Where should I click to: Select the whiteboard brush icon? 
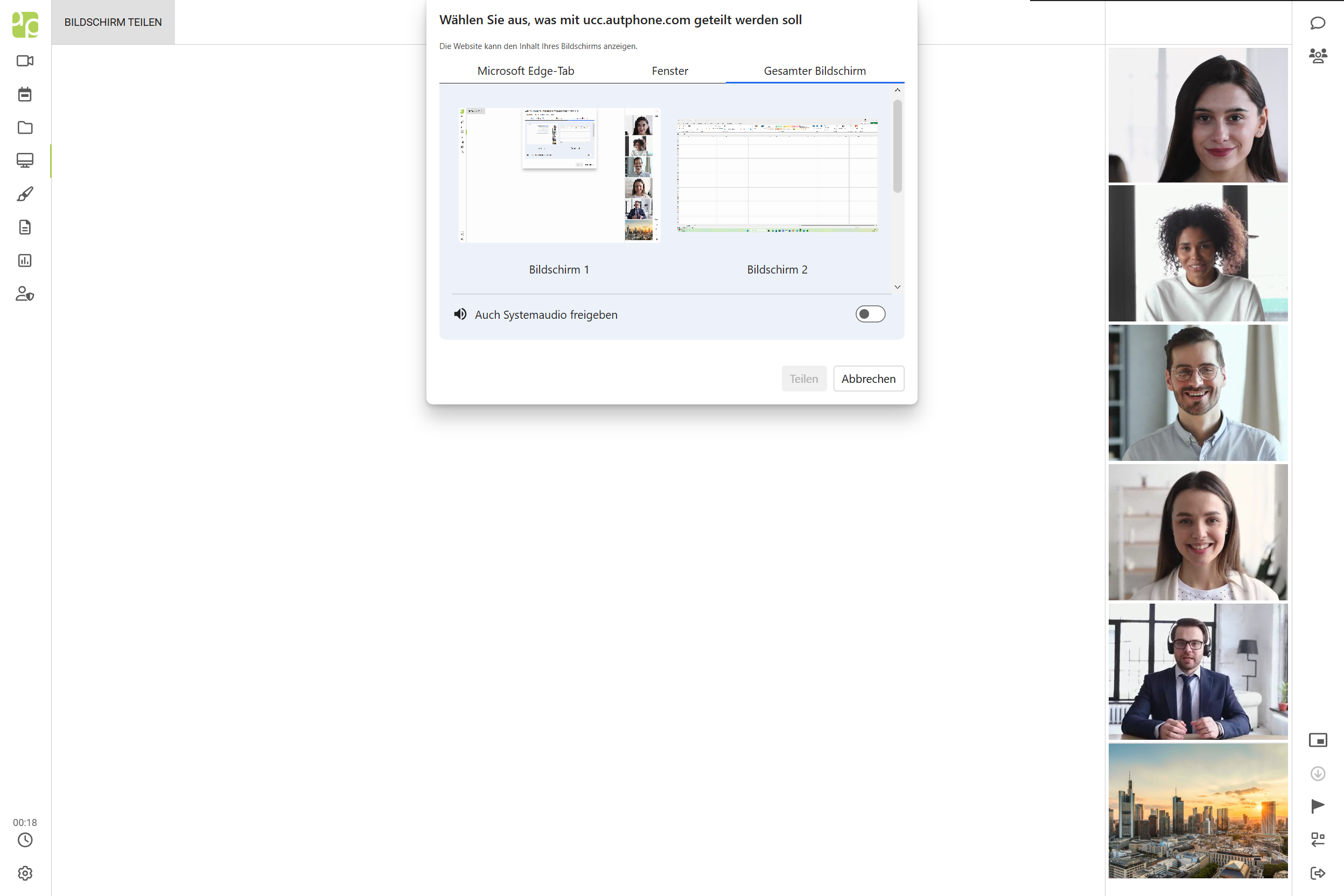(x=25, y=194)
